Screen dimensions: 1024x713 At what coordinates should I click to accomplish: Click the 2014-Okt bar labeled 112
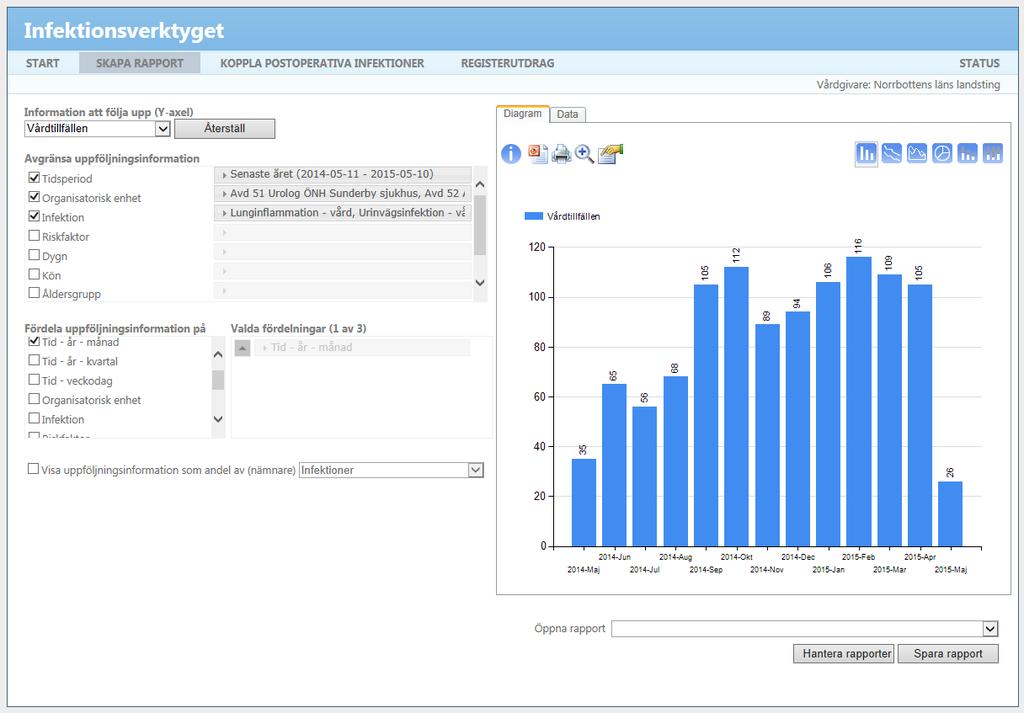tap(737, 407)
